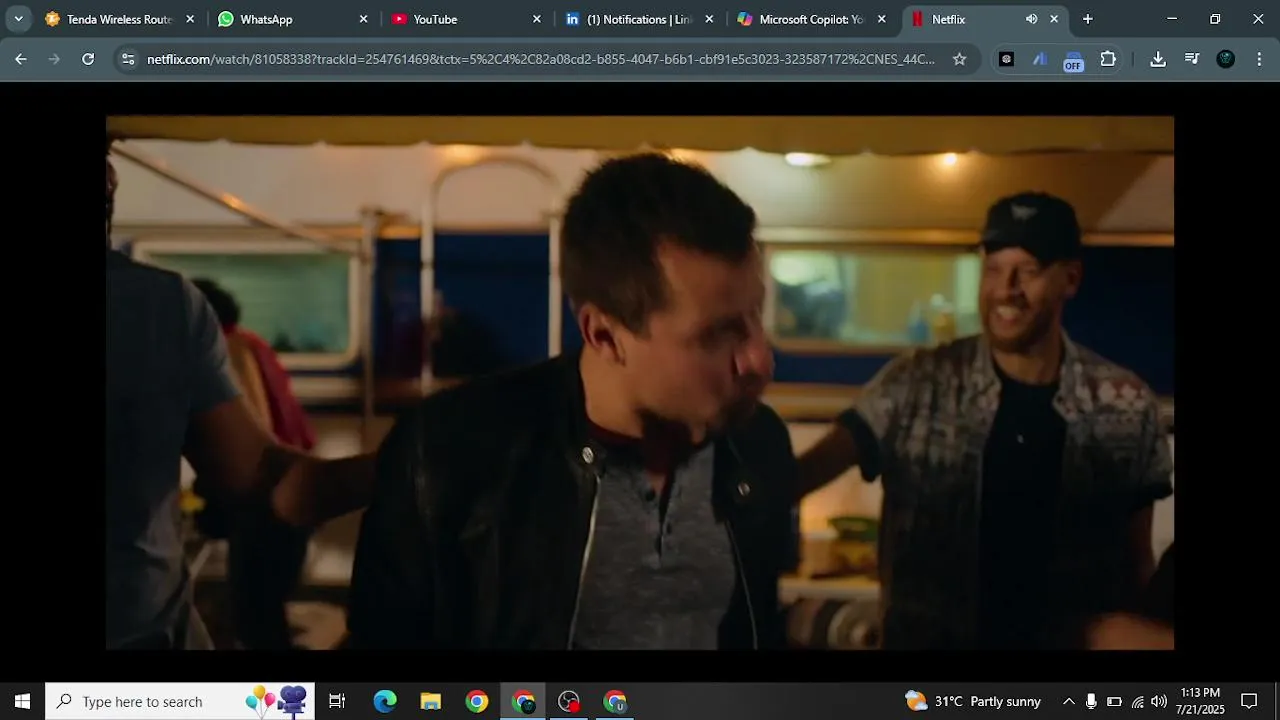Launch Microsoft Edge from the taskbar
Screen dimensions: 1280x720
(x=385, y=701)
